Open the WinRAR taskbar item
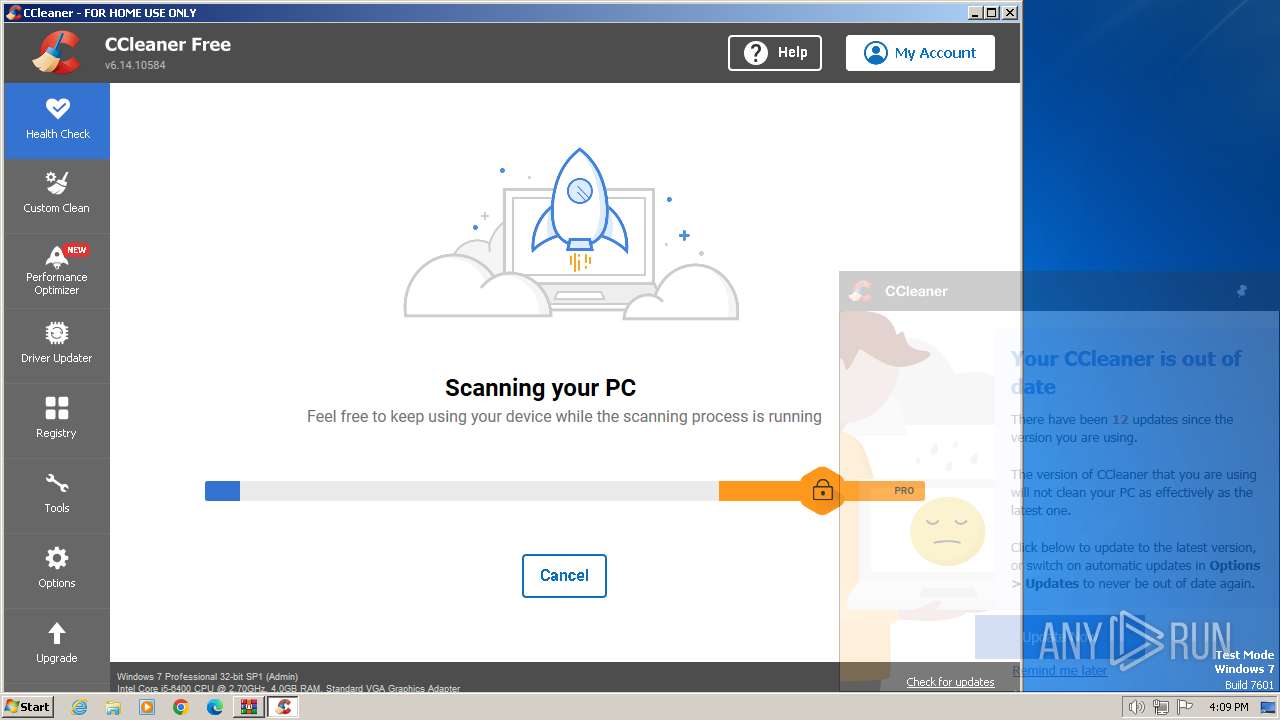 click(x=249, y=707)
